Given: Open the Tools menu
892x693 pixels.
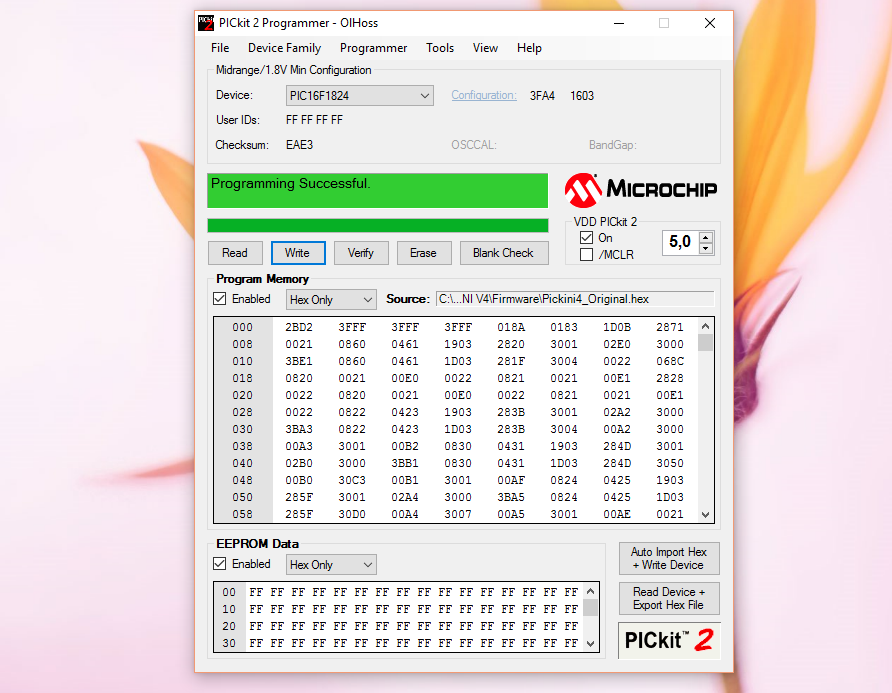Looking at the screenshot, I should tap(440, 48).
